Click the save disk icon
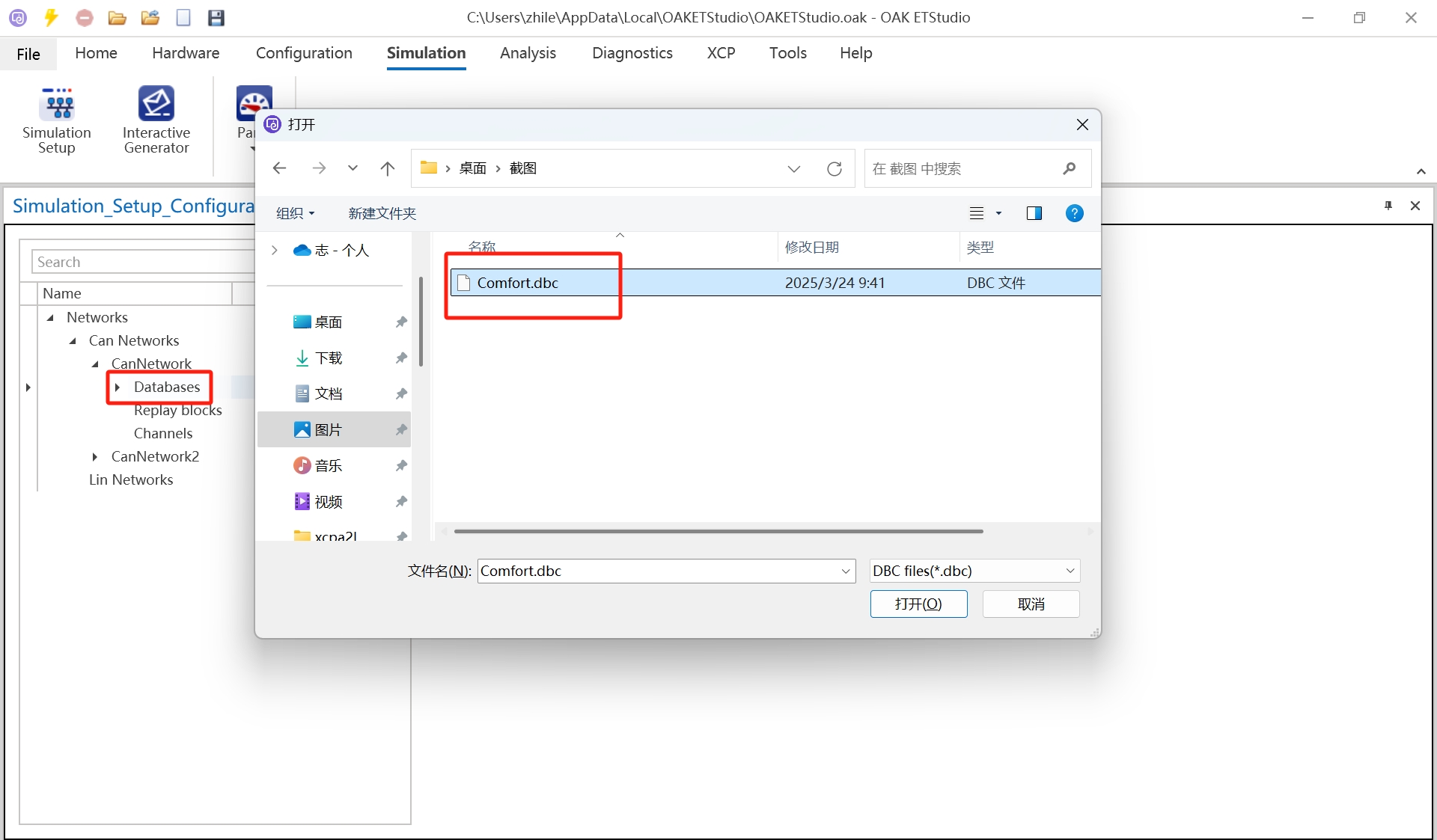 [216, 17]
